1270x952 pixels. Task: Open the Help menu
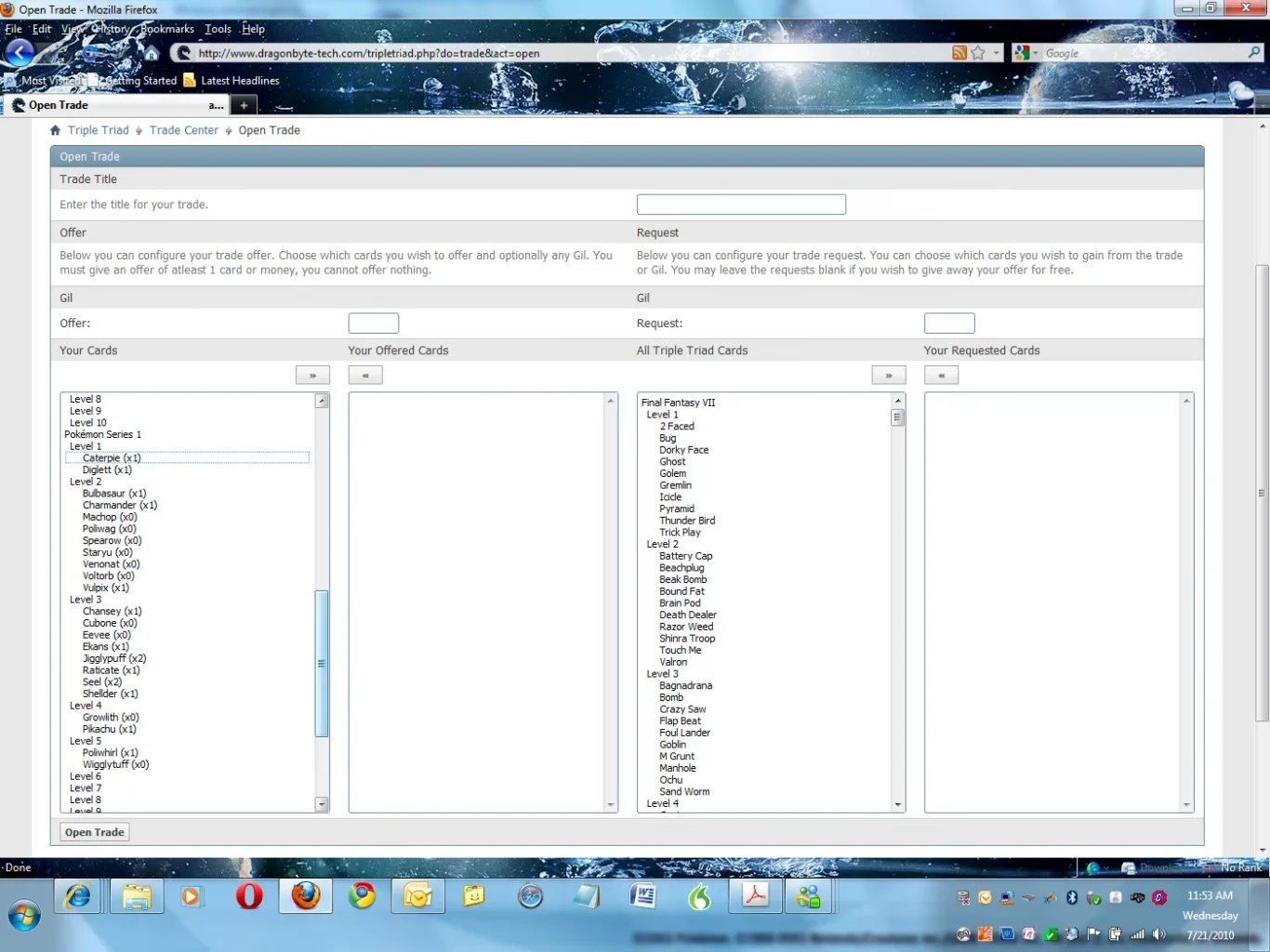click(254, 29)
